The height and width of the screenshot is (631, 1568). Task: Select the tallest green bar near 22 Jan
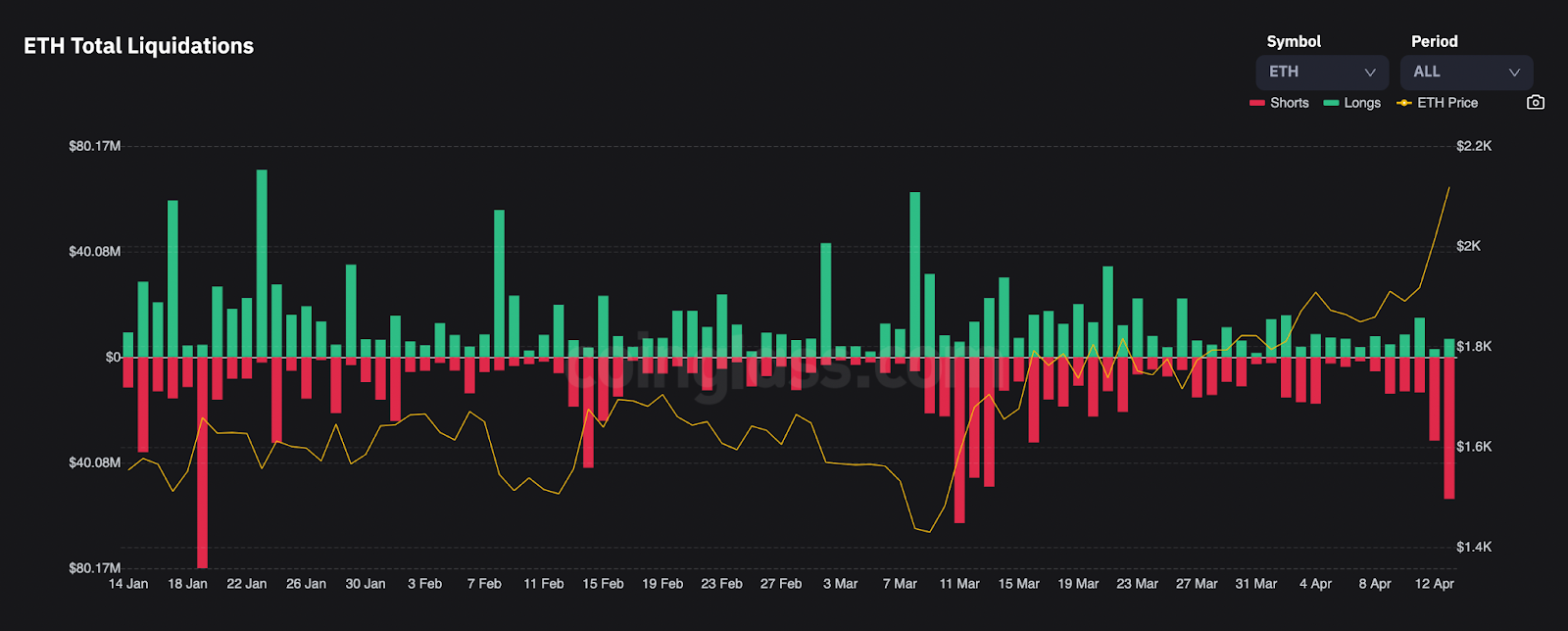tap(262, 264)
